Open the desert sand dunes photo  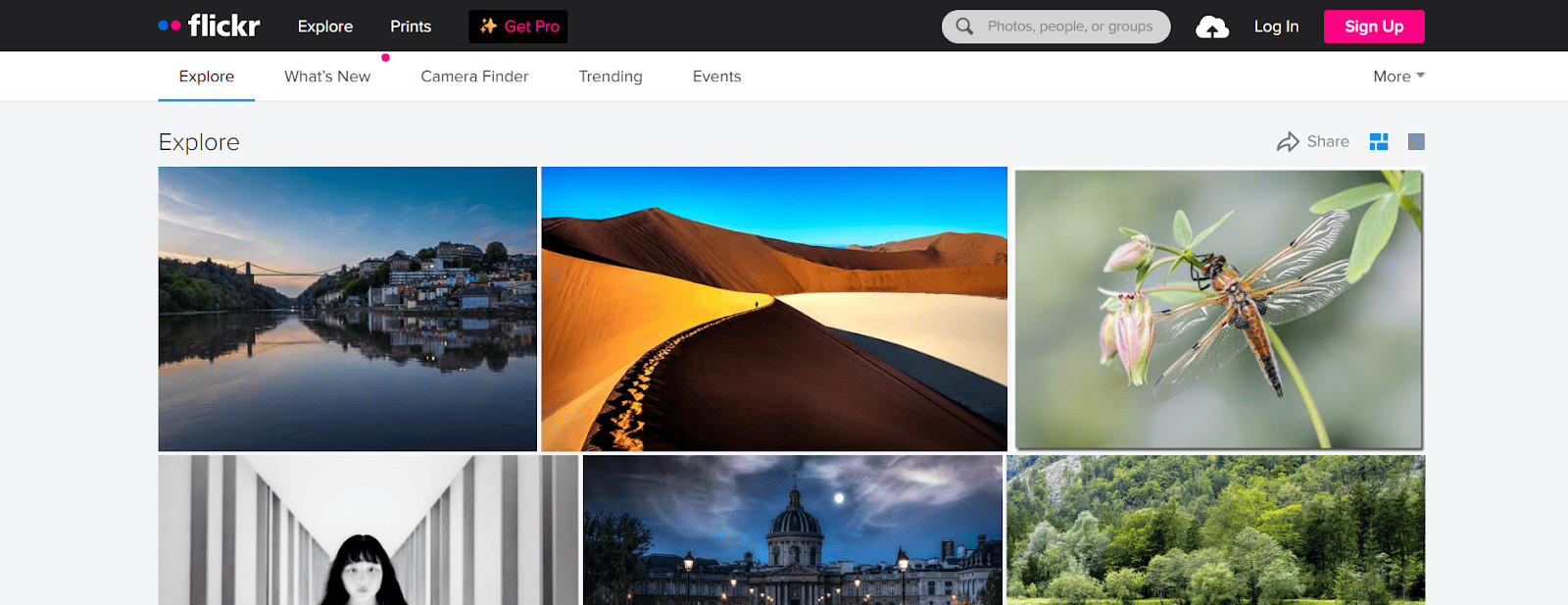774,309
